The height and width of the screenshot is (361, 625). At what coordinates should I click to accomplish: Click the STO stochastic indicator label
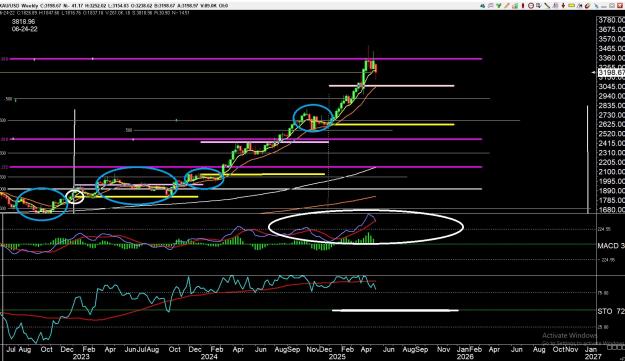(x=611, y=311)
